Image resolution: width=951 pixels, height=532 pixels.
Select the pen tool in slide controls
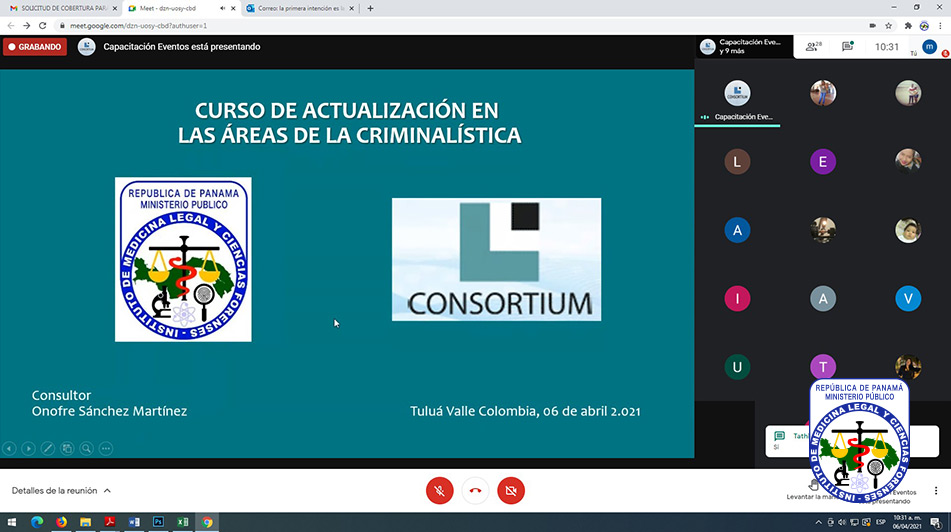(x=48, y=448)
